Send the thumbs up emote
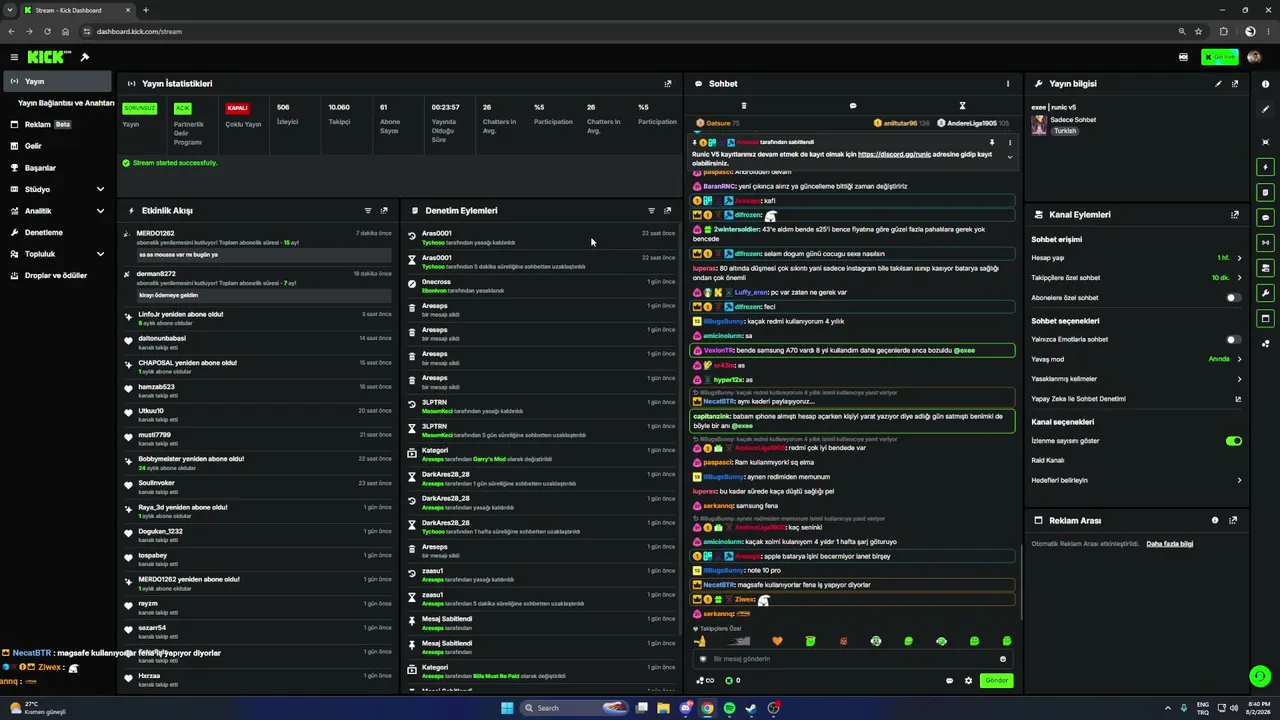 701,641
